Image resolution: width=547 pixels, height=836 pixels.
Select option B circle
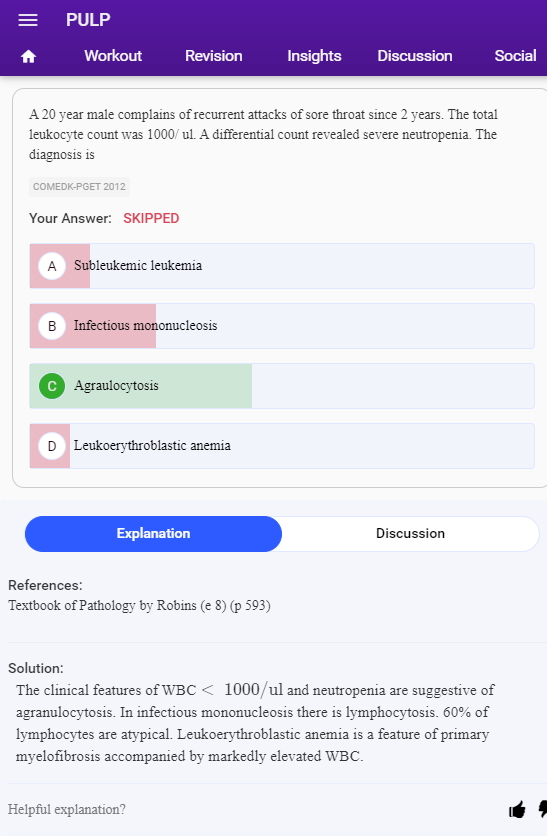click(x=52, y=326)
